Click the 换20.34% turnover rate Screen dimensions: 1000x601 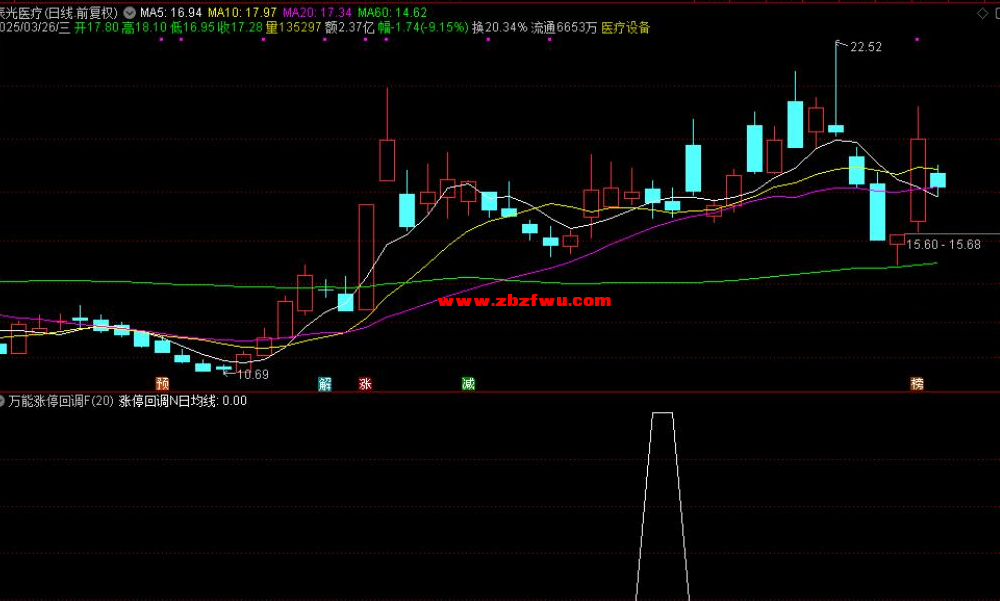(x=500, y=27)
